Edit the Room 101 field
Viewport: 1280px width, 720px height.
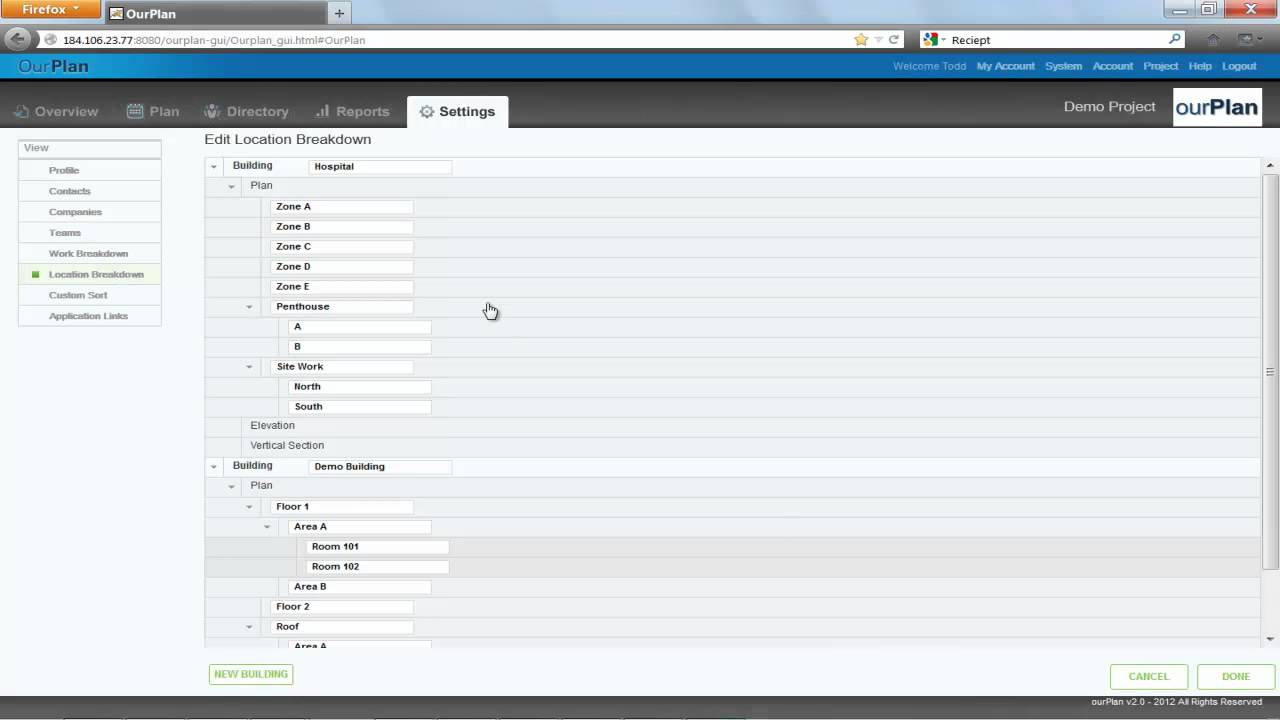tap(378, 547)
